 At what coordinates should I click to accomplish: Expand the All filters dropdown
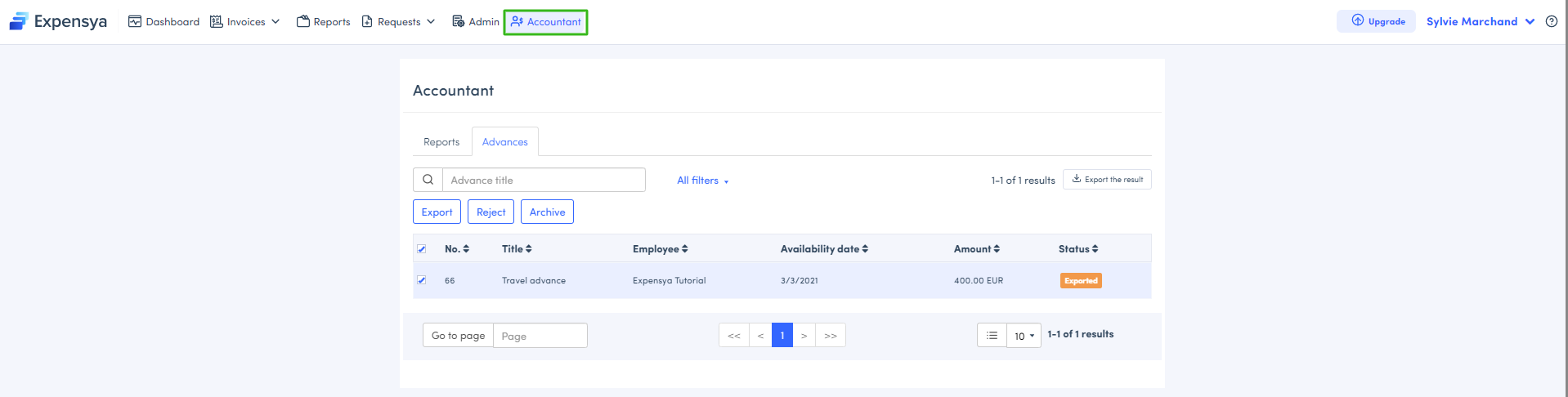[702, 181]
